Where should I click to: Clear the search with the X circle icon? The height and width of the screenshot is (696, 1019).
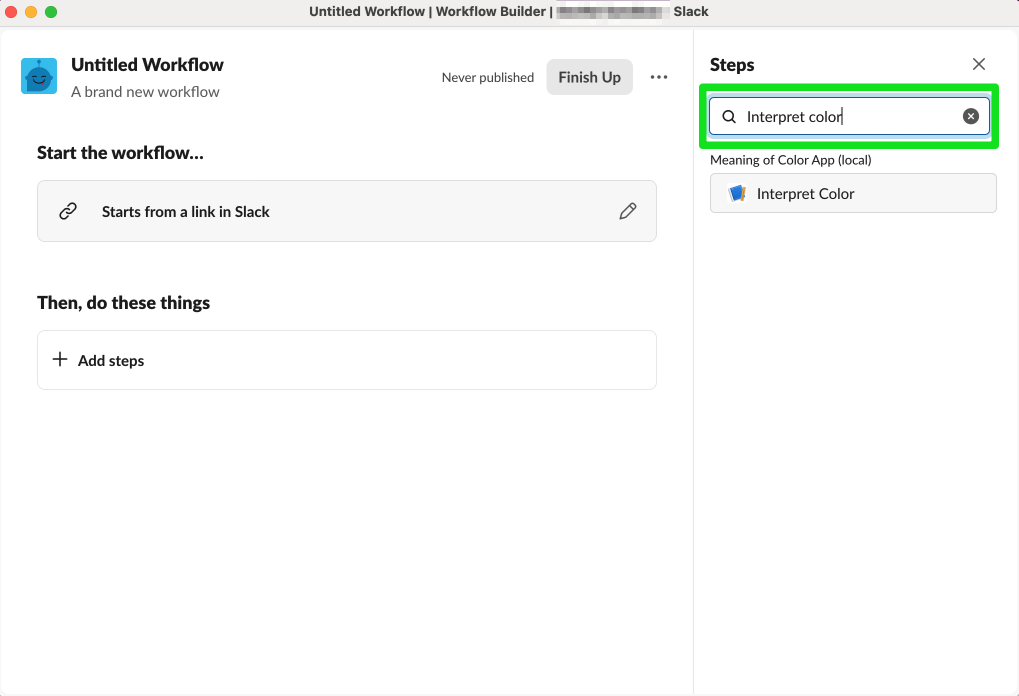pos(970,115)
